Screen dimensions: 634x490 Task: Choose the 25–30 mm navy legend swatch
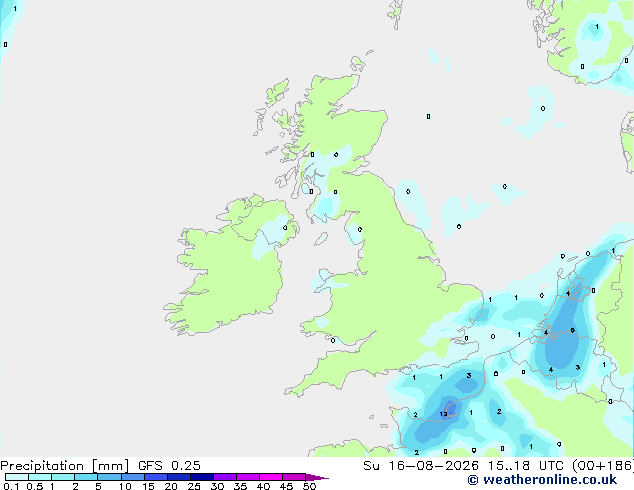click(x=202, y=477)
